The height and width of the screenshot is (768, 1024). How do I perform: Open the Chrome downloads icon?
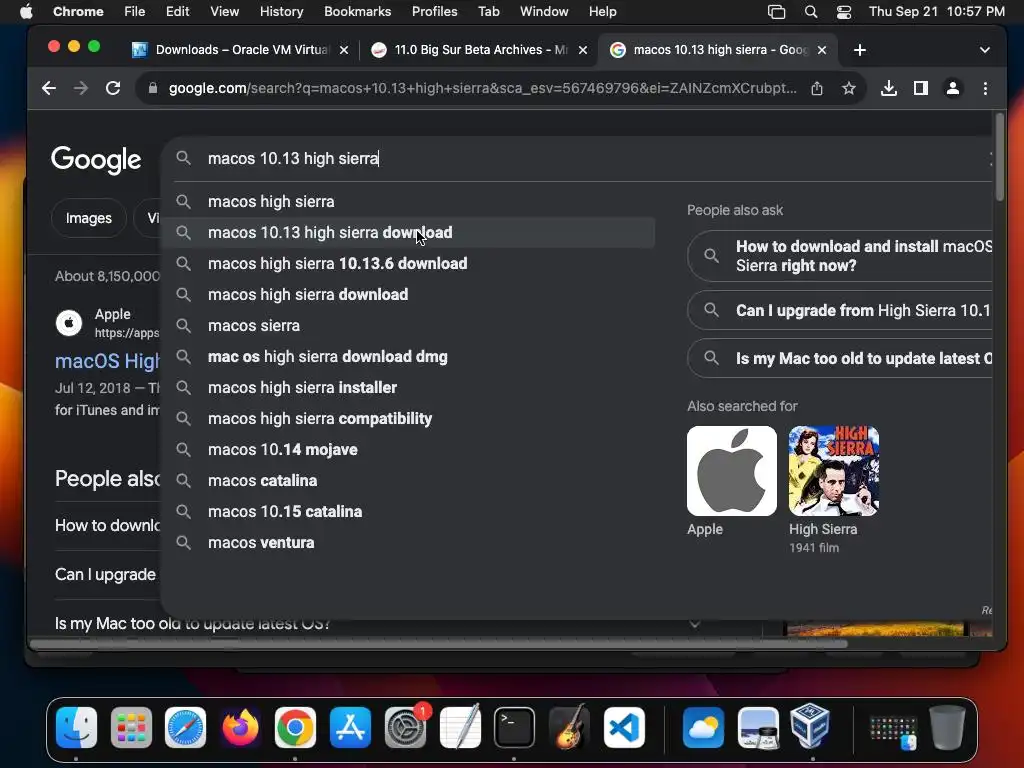tap(888, 88)
